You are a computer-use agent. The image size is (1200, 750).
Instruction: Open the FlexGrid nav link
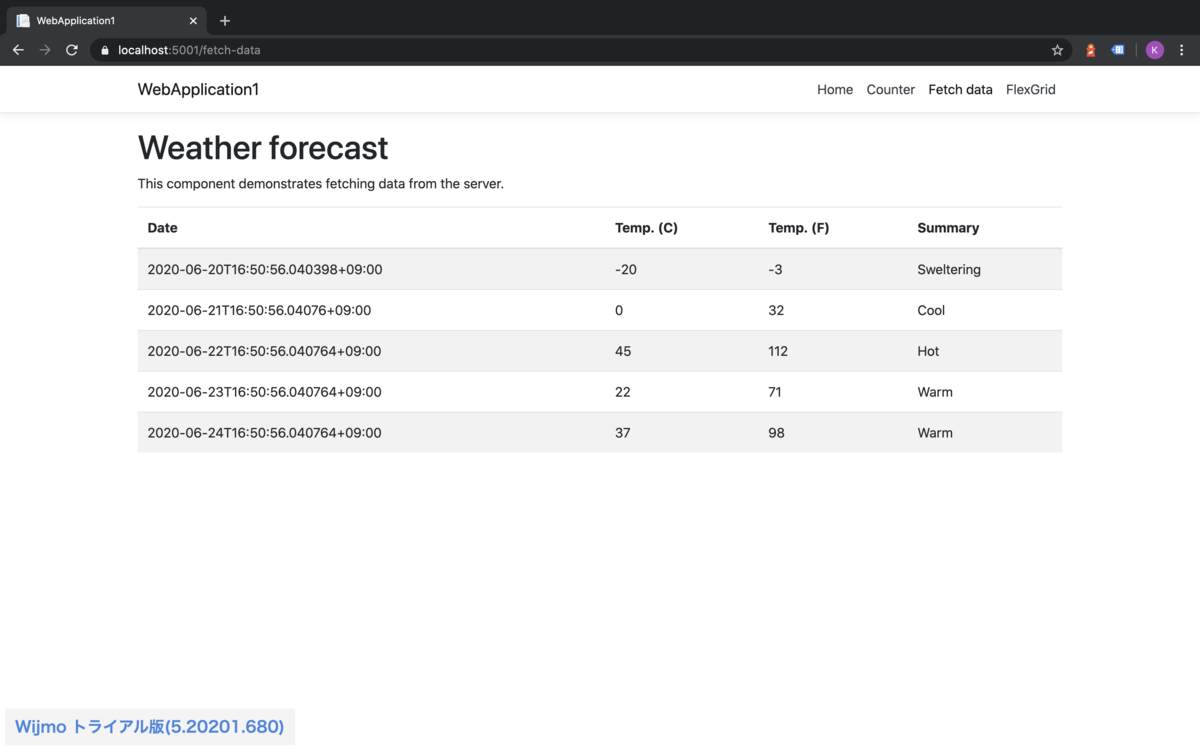[1030, 89]
